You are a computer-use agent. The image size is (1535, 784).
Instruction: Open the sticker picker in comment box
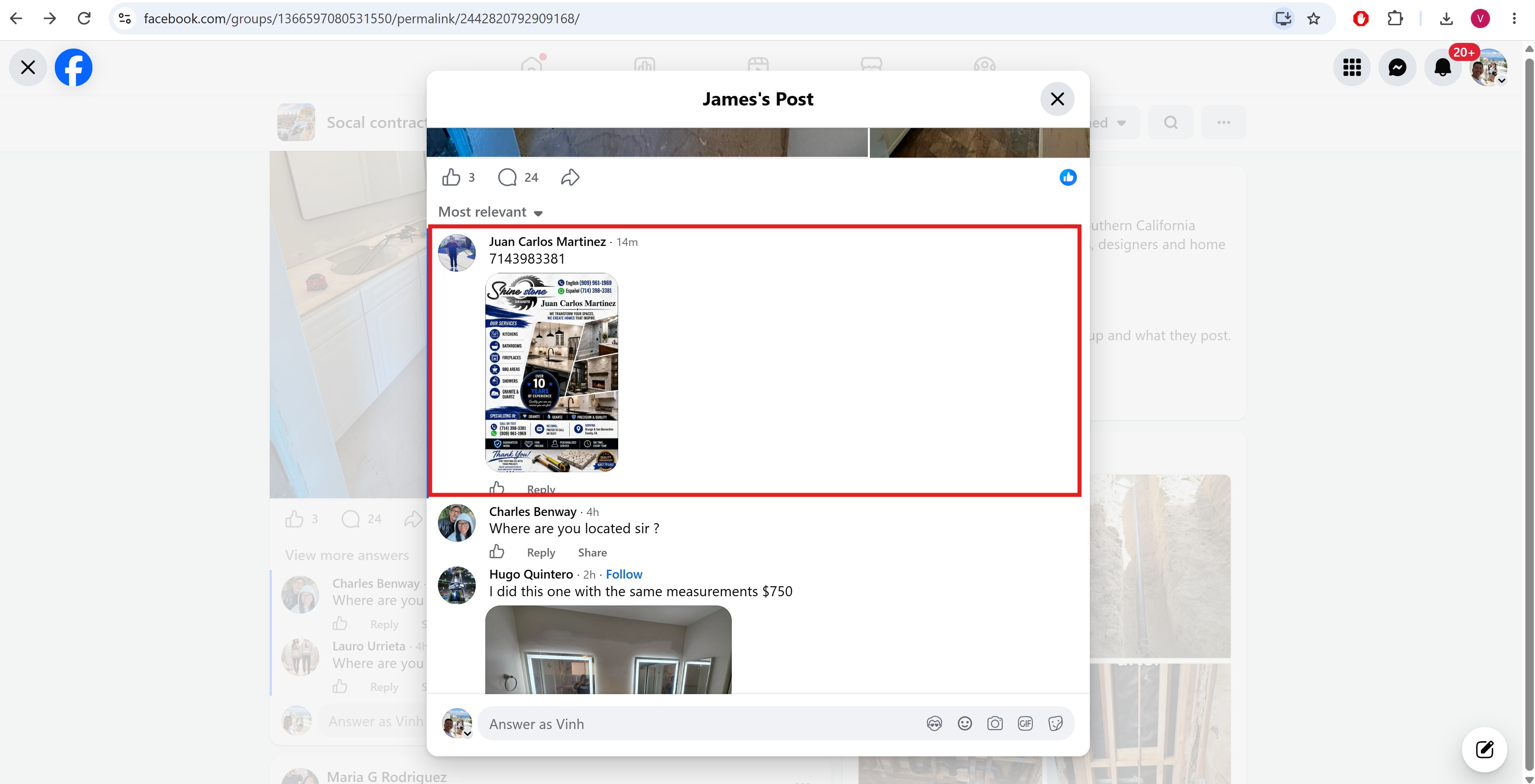point(1055,724)
